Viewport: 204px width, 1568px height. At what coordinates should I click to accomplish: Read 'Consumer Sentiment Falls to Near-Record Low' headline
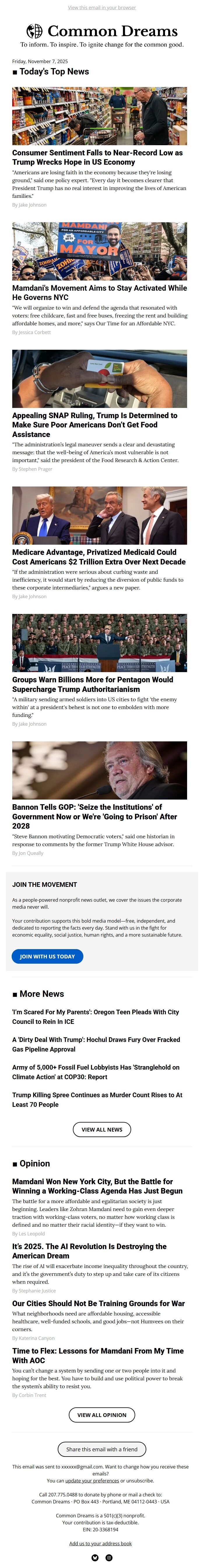(x=97, y=157)
